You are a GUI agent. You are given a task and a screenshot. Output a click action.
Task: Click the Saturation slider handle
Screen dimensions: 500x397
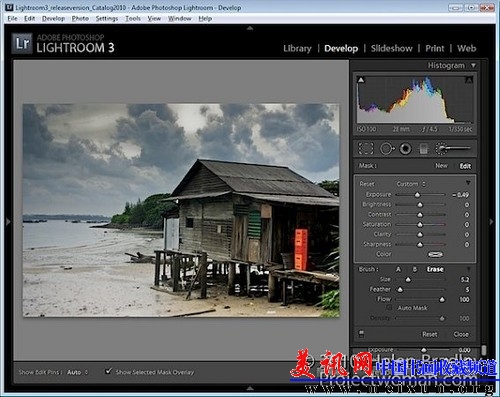tap(420, 225)
